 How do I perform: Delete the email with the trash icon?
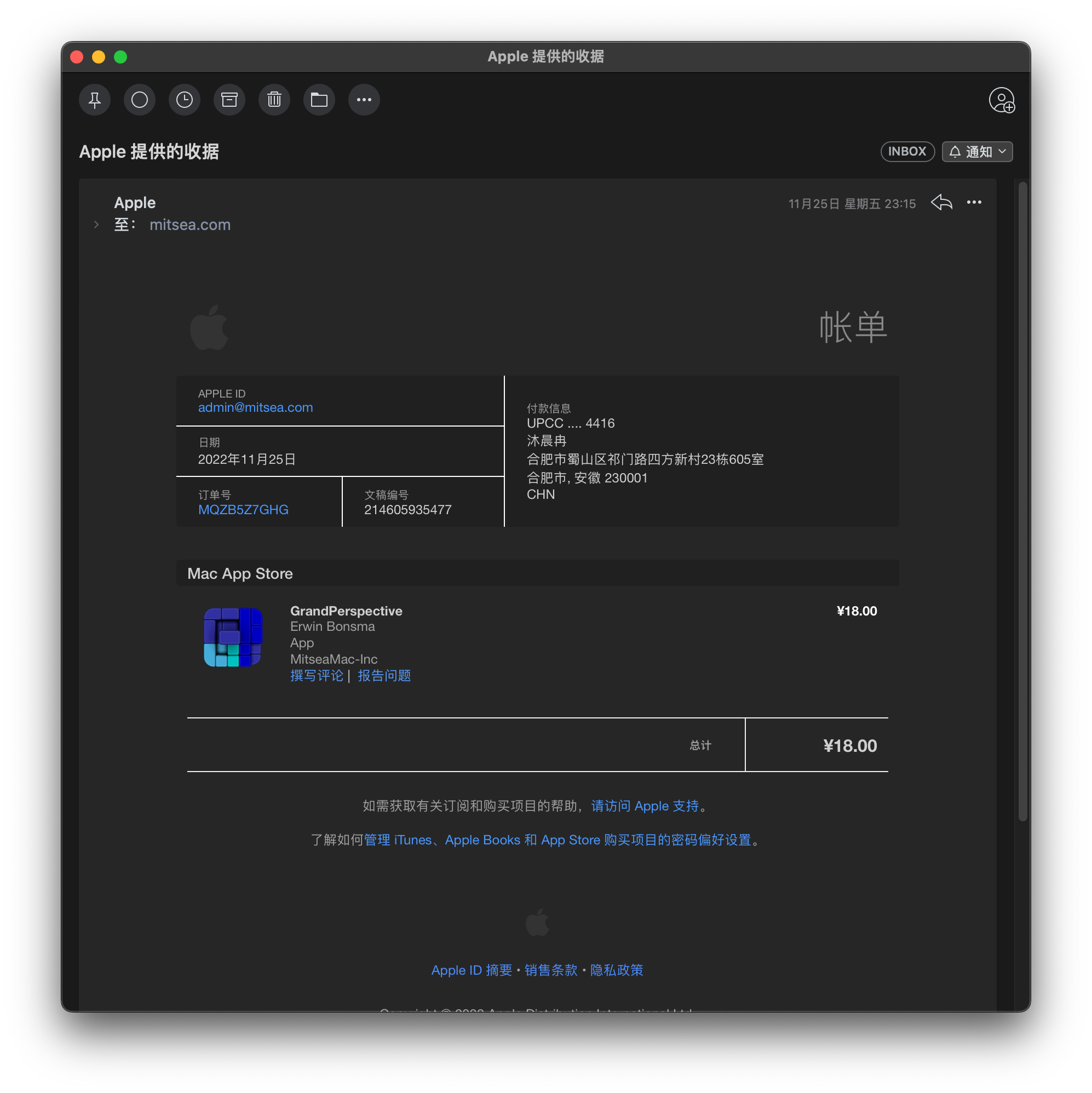click(274, 100)
